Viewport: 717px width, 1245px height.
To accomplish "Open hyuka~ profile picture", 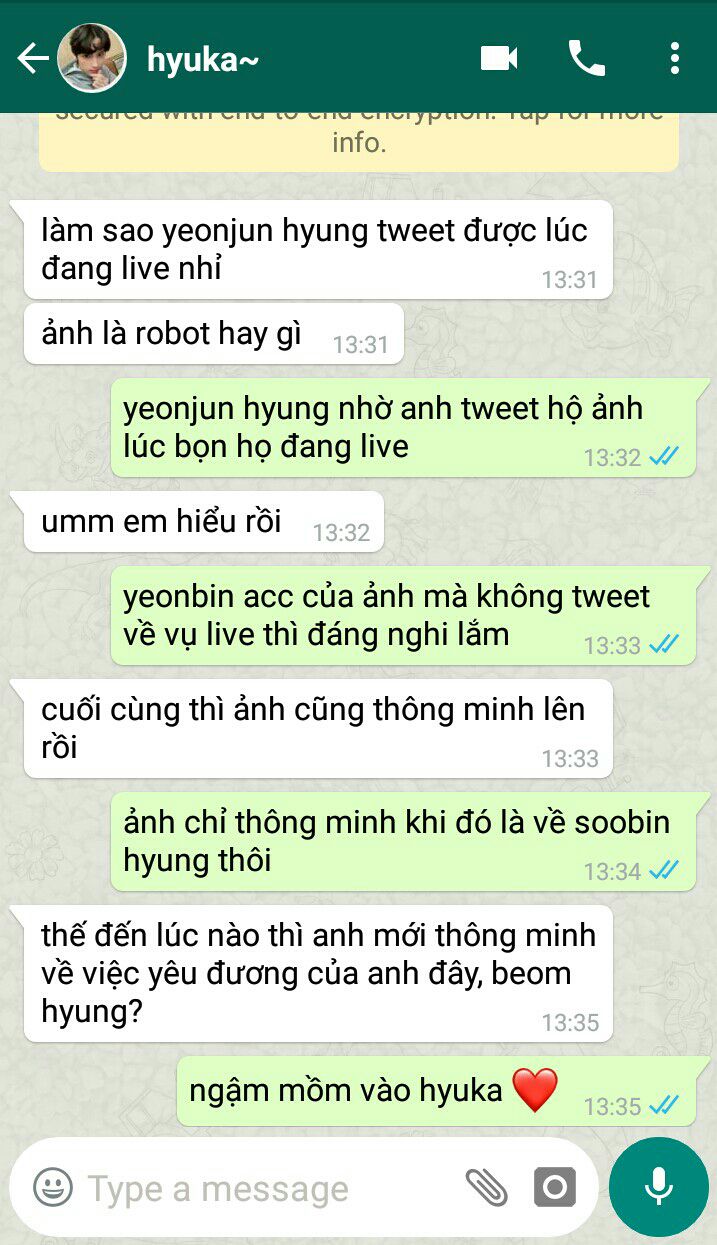I will 92,58.
